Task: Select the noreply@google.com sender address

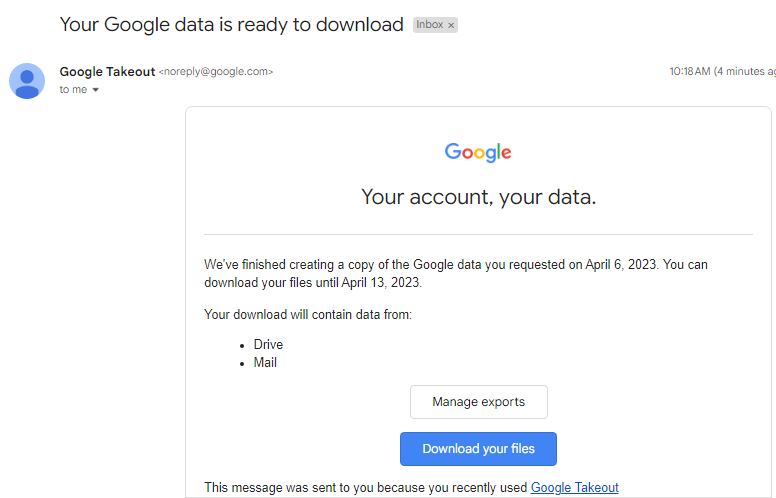Action: pos(216,72)
